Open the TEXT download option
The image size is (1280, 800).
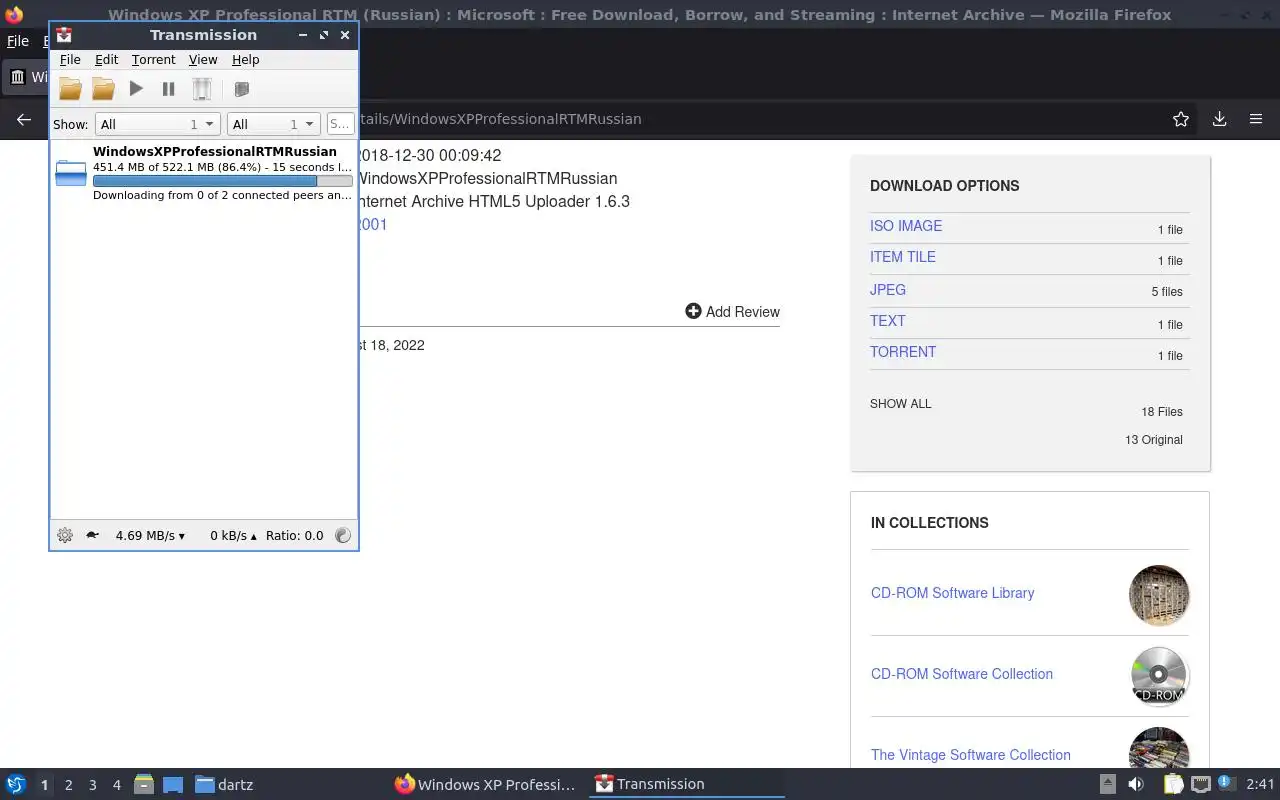click(x=888, y=321)
